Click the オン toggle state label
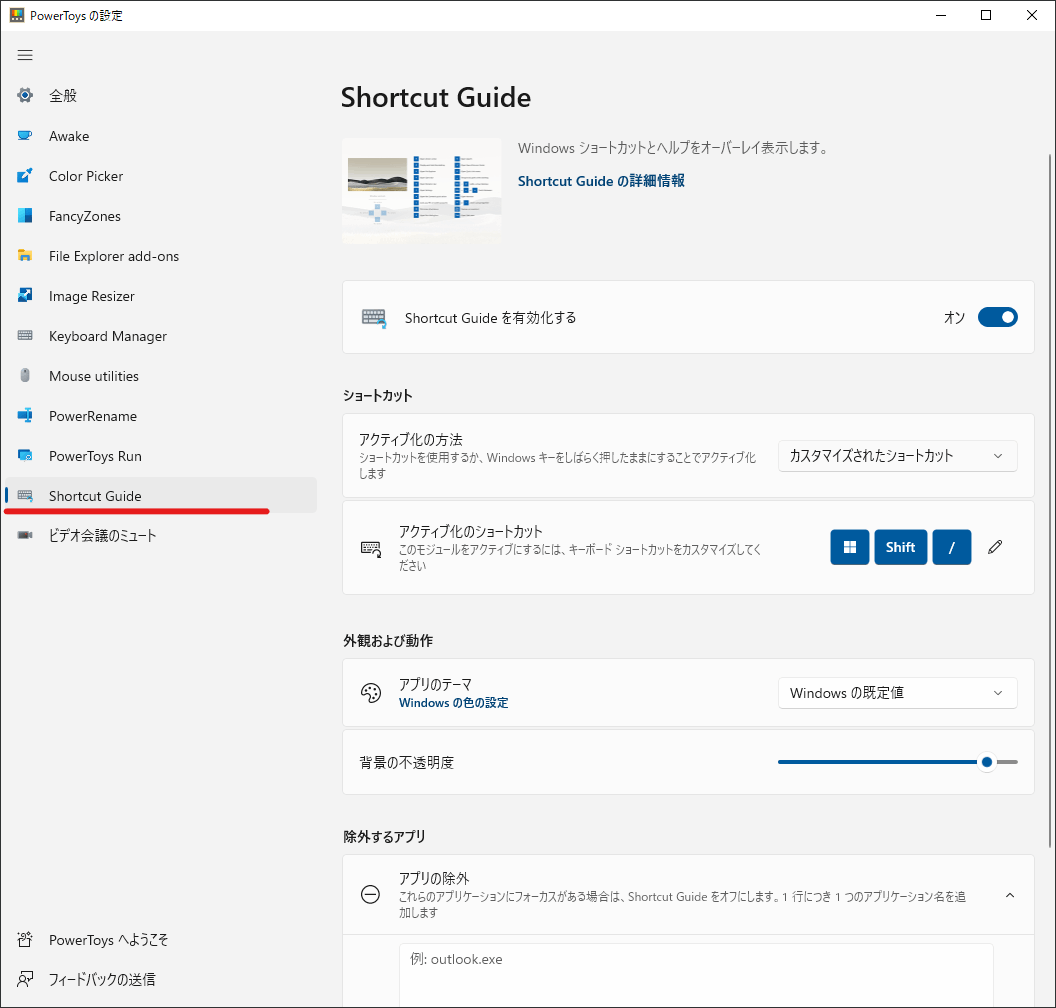The image size is (1056, 1008). (954, 317)
